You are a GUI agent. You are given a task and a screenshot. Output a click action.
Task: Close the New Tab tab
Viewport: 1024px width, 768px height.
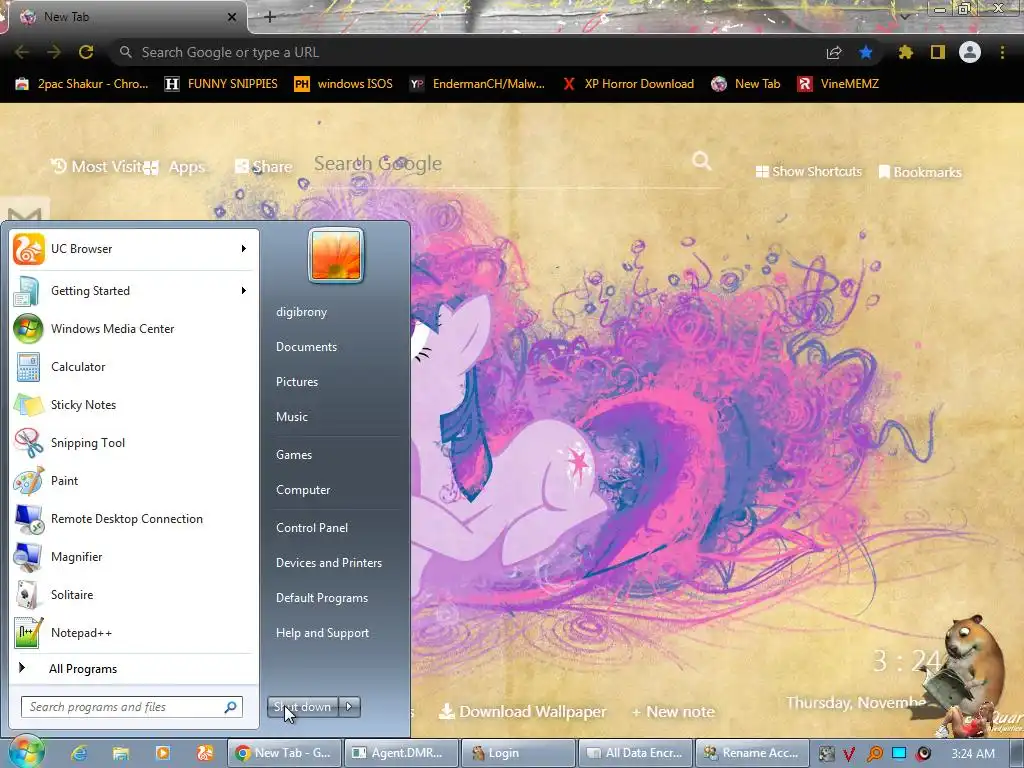[x=232, y=17]
